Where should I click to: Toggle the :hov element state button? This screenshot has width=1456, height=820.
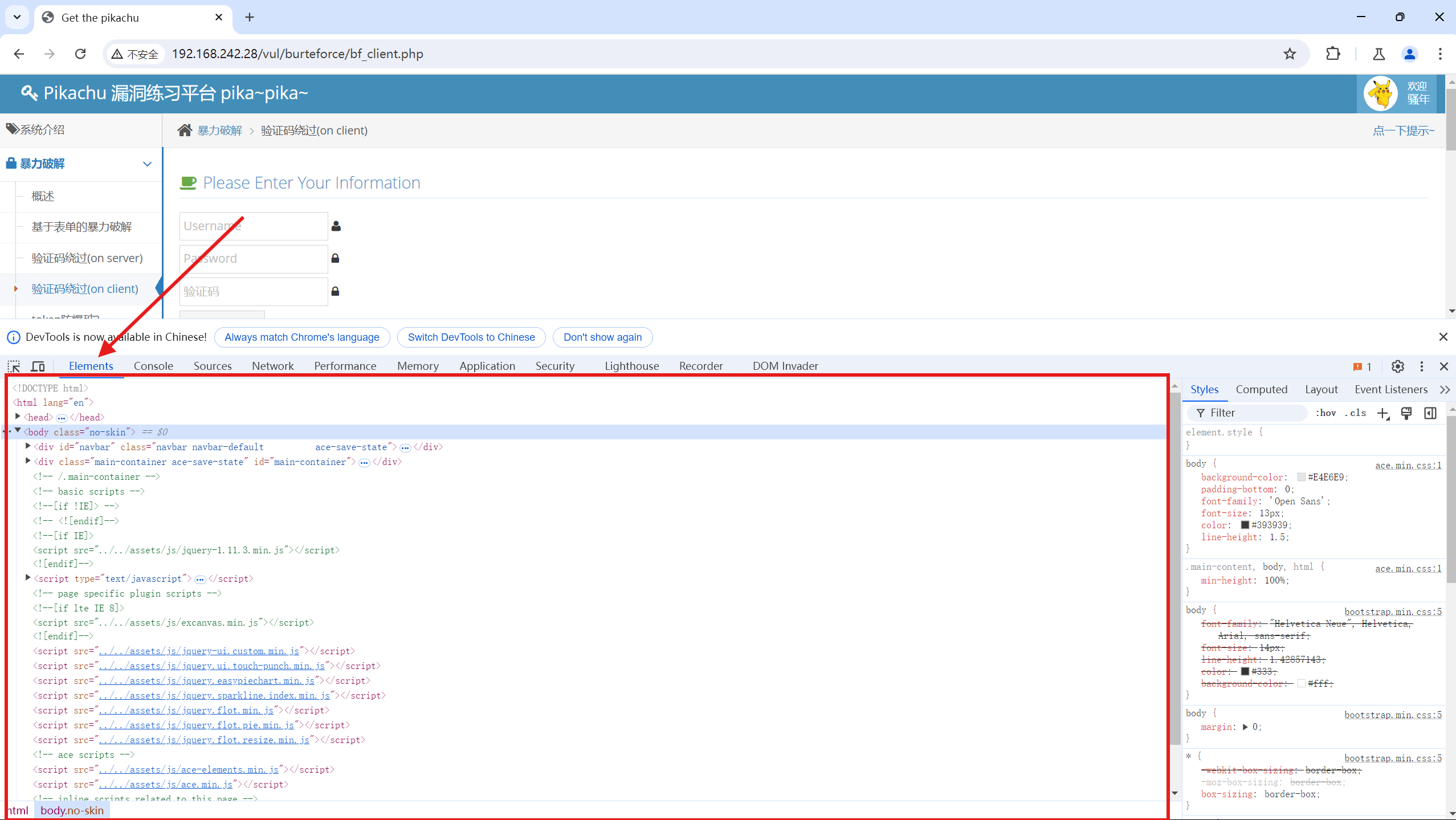[1326, 413]
